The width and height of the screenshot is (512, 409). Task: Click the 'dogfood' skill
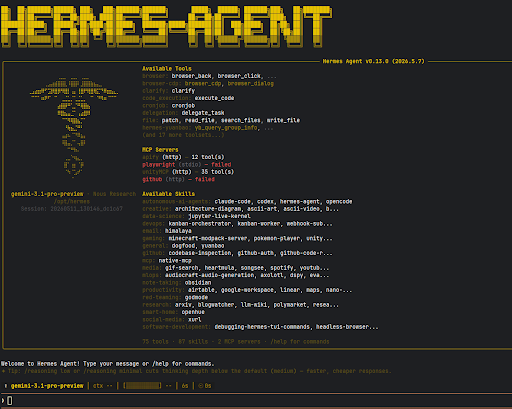point(183,246)
